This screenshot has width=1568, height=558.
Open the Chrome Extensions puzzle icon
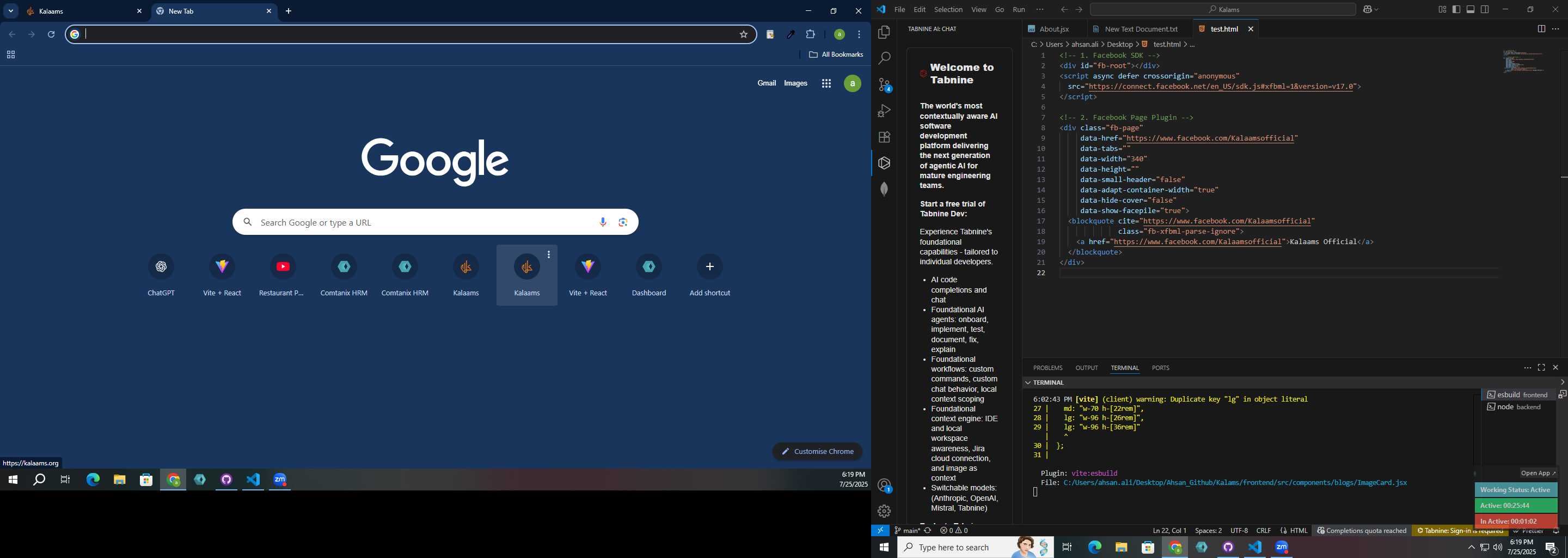click(811, 35)
